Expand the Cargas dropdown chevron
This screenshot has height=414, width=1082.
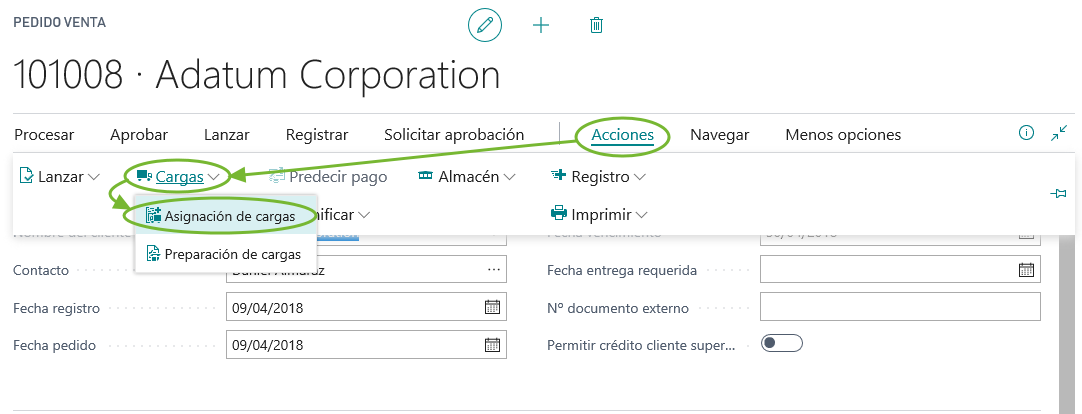click(x=214, y=177)
